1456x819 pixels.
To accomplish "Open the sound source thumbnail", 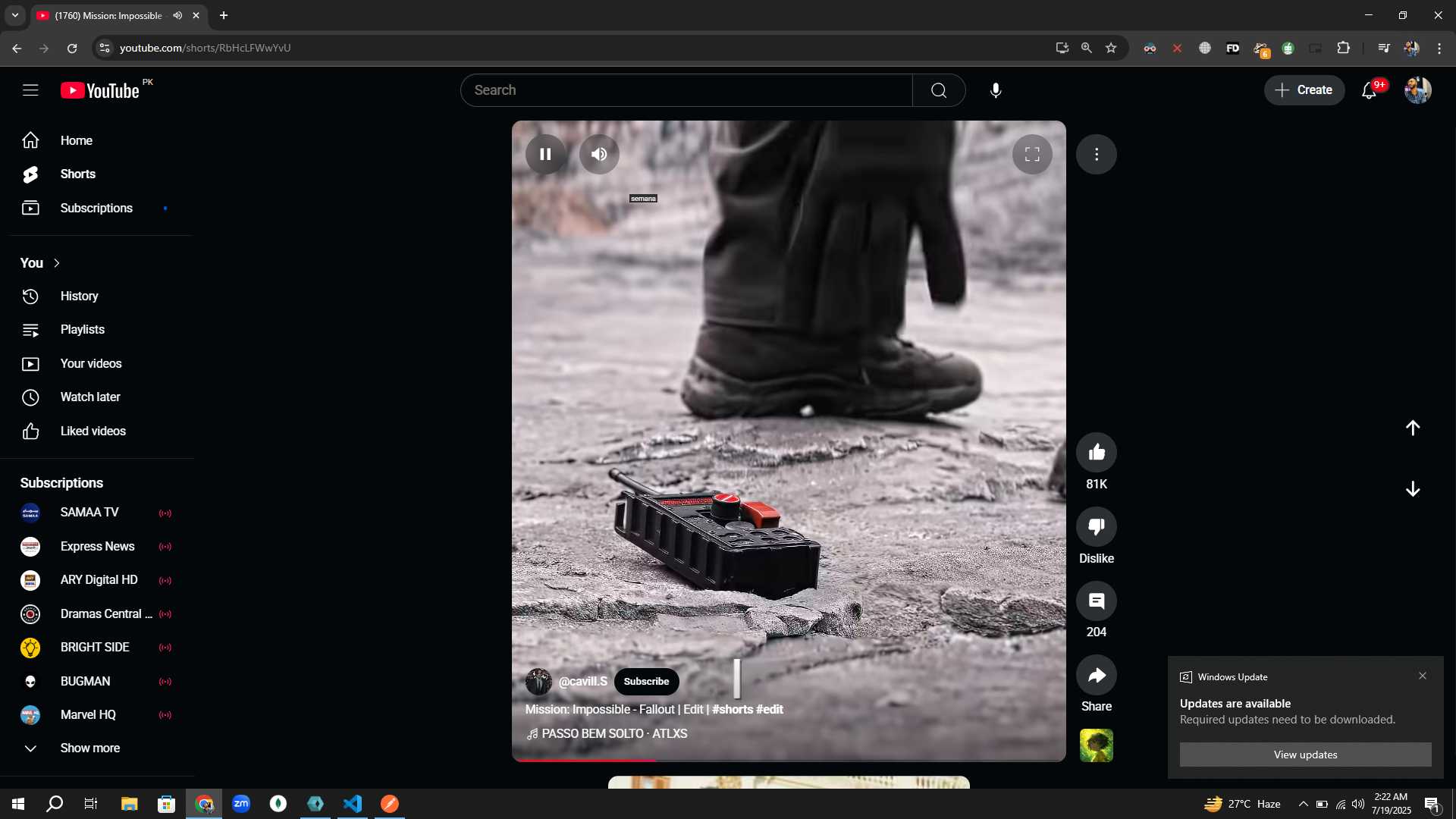I will pyautogui.click(x=1097, y=745).
